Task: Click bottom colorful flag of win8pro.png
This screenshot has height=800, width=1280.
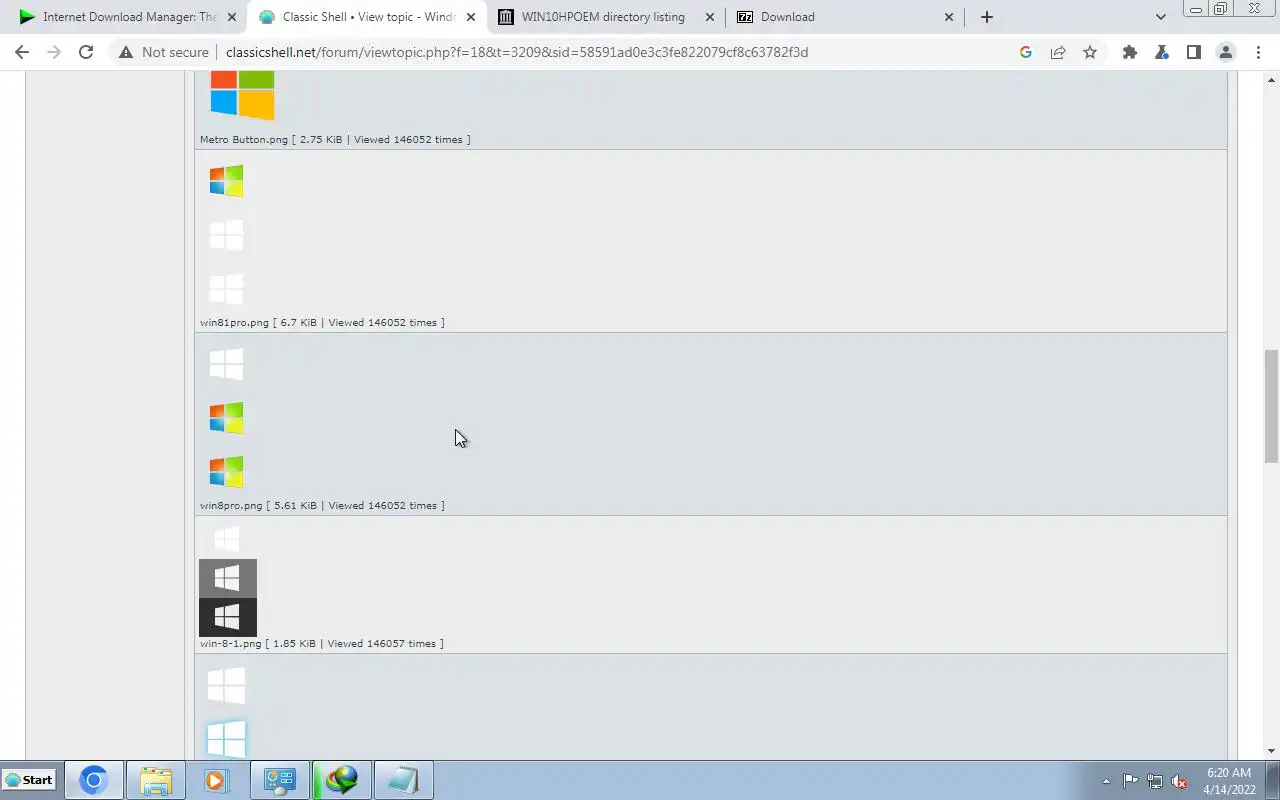Action: click(x=227, y=472)
